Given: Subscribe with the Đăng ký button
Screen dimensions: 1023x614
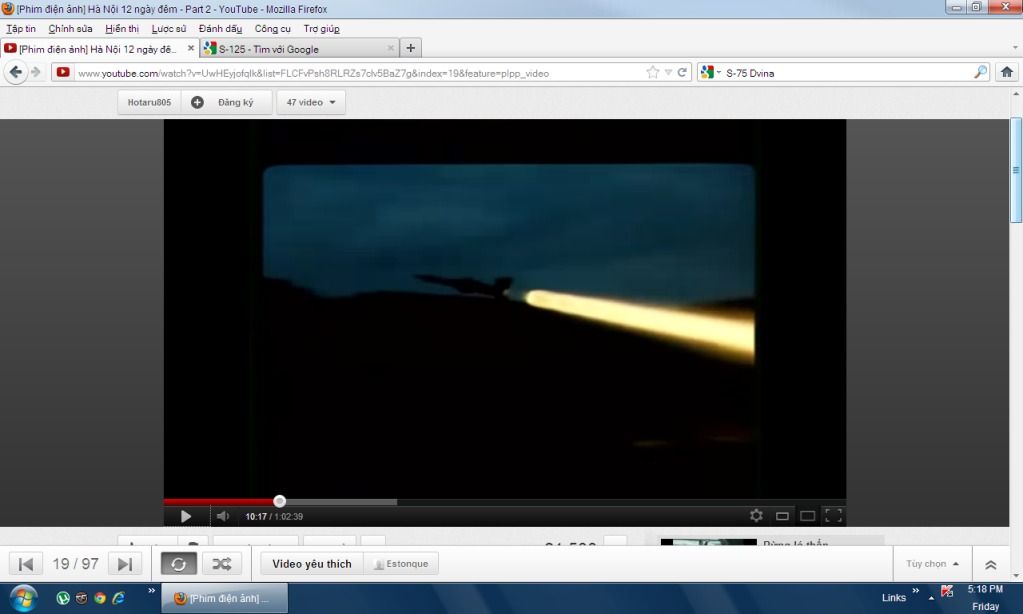Looking at the screenshot, I should pyautogui.click(x=226, y=102).
